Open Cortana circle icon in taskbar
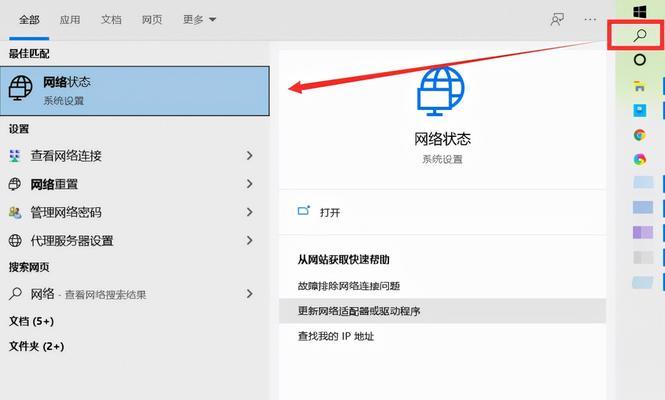Viewport: 665px width, 400px height. click(640, 60)
